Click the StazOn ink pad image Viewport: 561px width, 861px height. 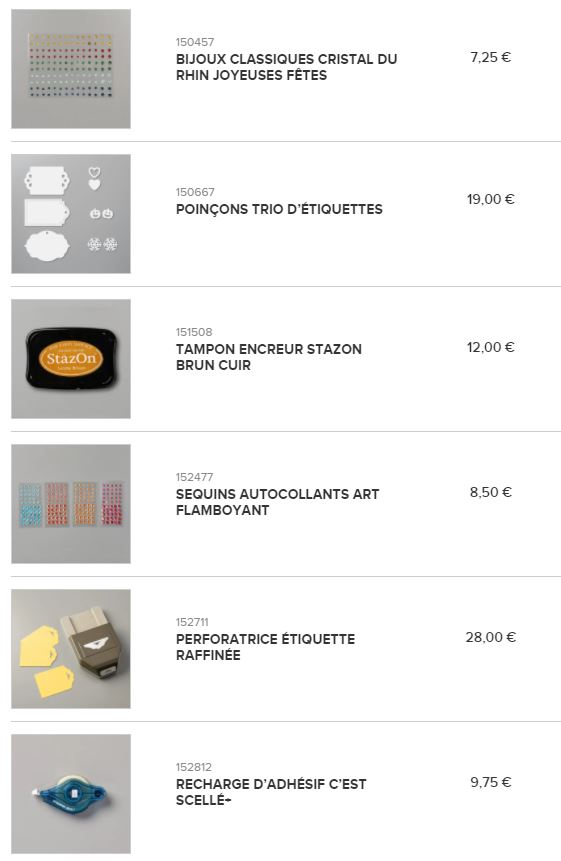click(71, 359)
